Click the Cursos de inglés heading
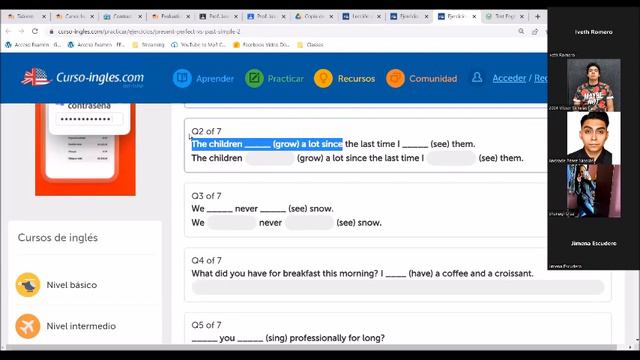The image size is (640, 360). pos(58,238)
